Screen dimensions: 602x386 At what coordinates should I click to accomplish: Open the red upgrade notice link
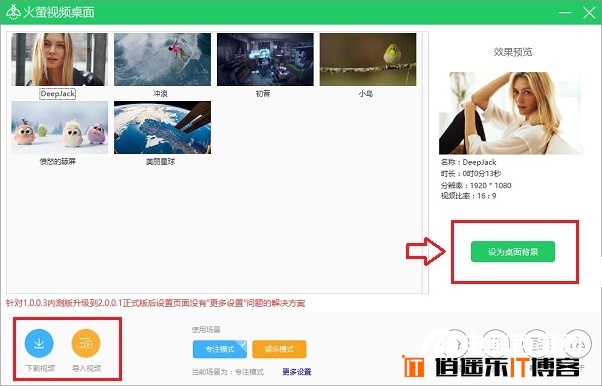click(155, 303)
